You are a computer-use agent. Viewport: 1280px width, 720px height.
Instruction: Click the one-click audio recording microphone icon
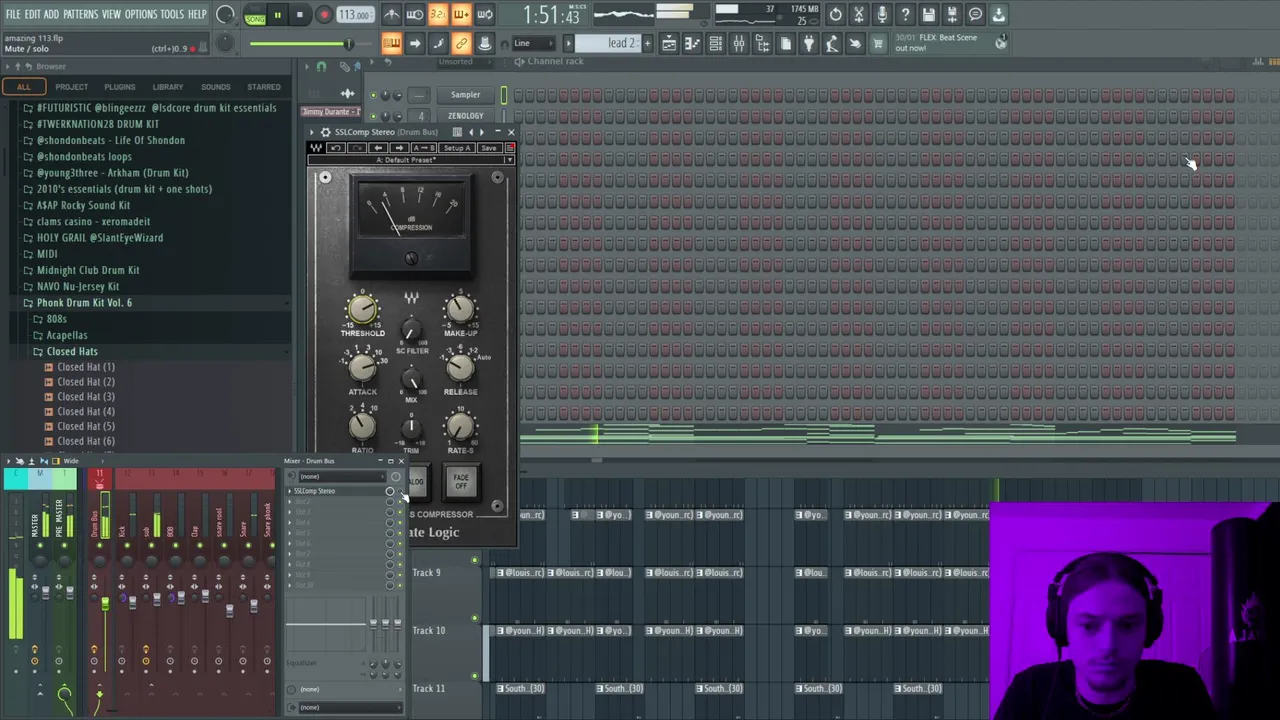[x=882, y=15]
